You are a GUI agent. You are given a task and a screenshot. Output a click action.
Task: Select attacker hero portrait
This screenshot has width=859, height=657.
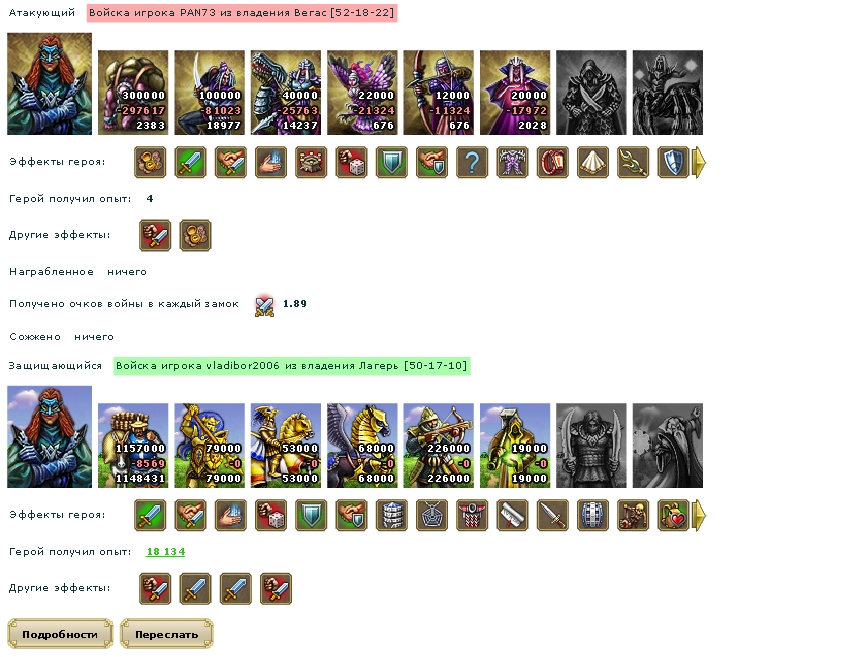tap(49, 84)
